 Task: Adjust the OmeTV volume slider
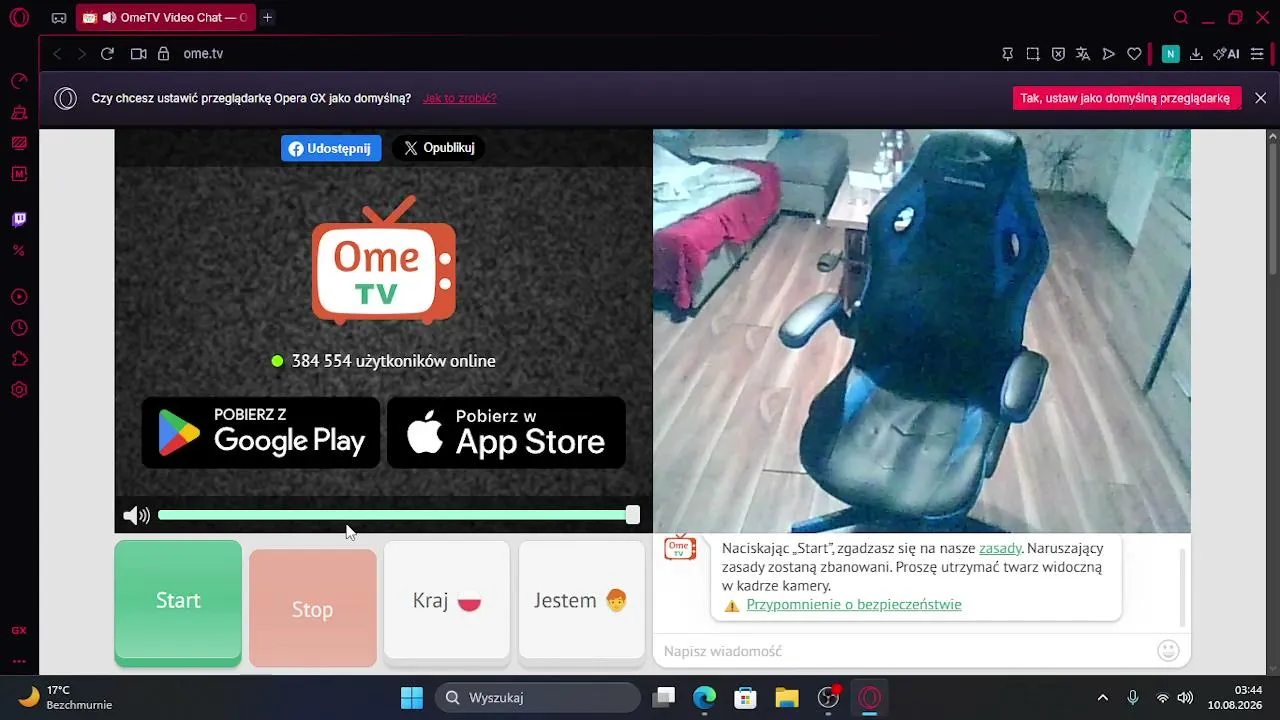(x=398, y=515)
